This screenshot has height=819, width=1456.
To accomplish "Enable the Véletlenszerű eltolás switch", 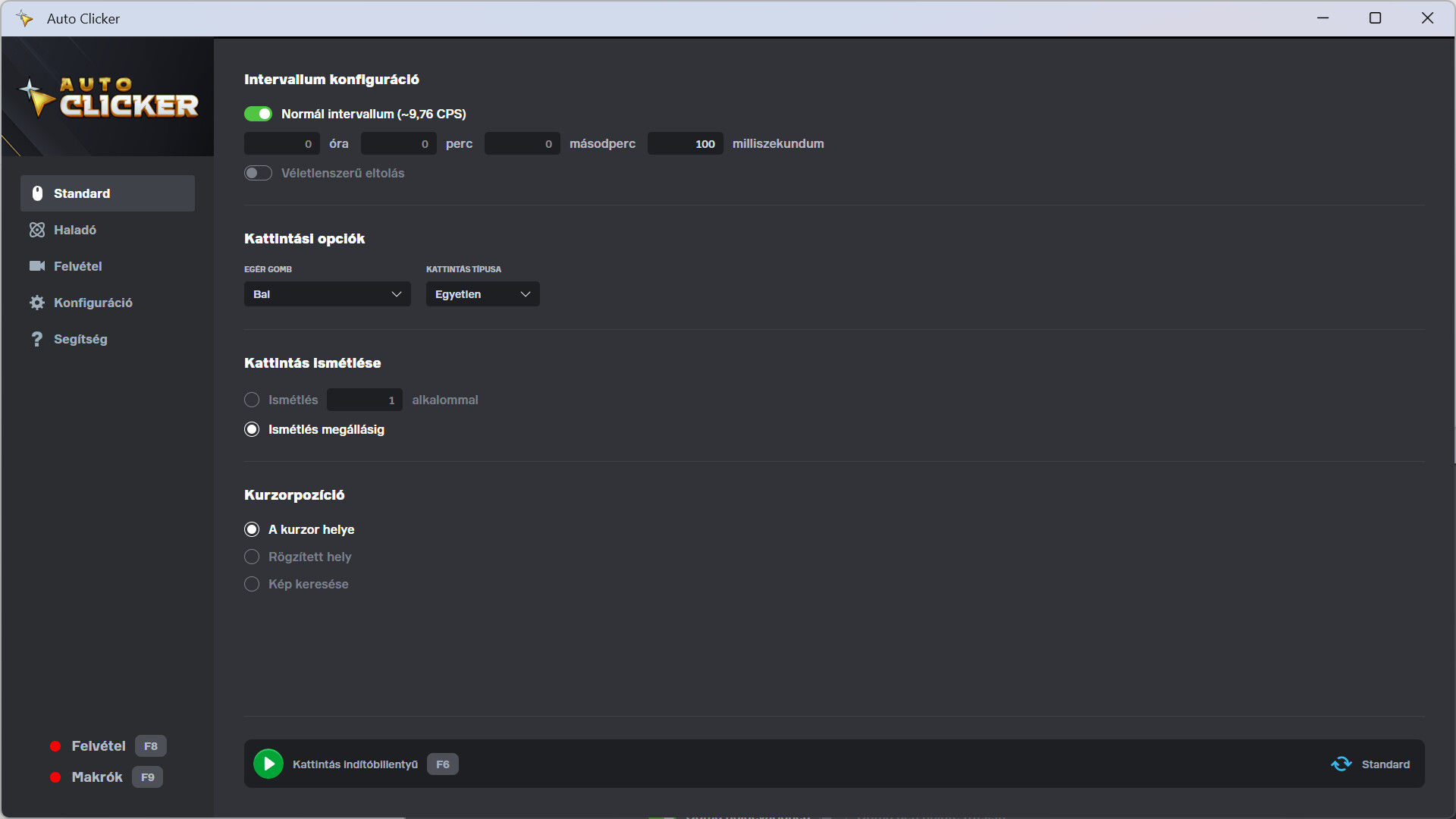I will tap(258, 173).
